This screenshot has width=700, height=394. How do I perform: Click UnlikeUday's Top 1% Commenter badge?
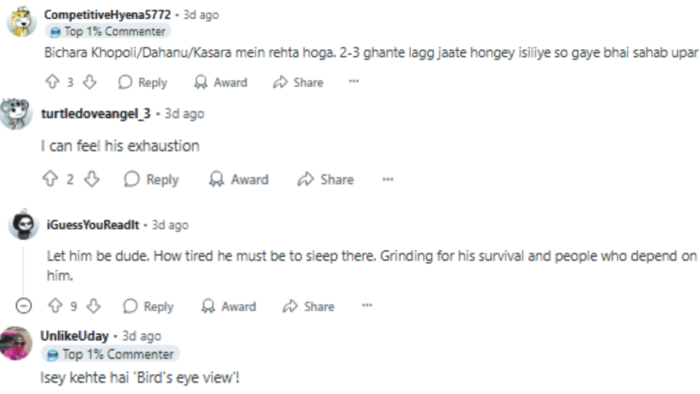(x=111, y=354)
